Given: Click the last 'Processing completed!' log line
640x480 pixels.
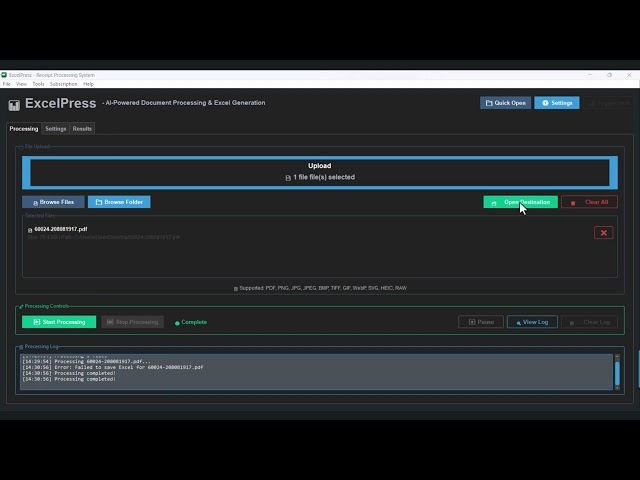Looking at the screenshot, I should [69, 379].
